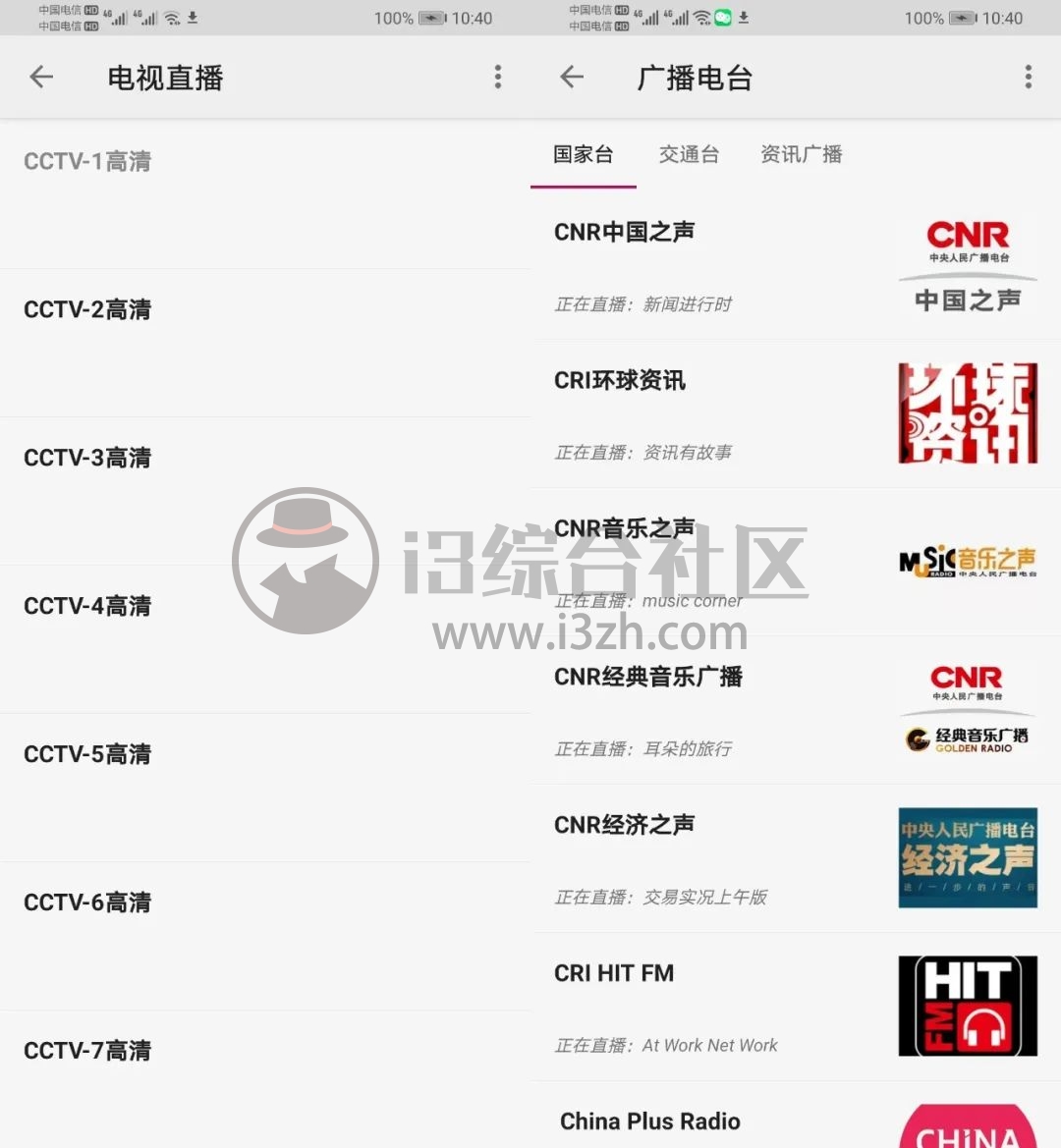Tap the 电视直播 screen title
The width and height of the screenshot is (1061, 1148).
[165, 78]
